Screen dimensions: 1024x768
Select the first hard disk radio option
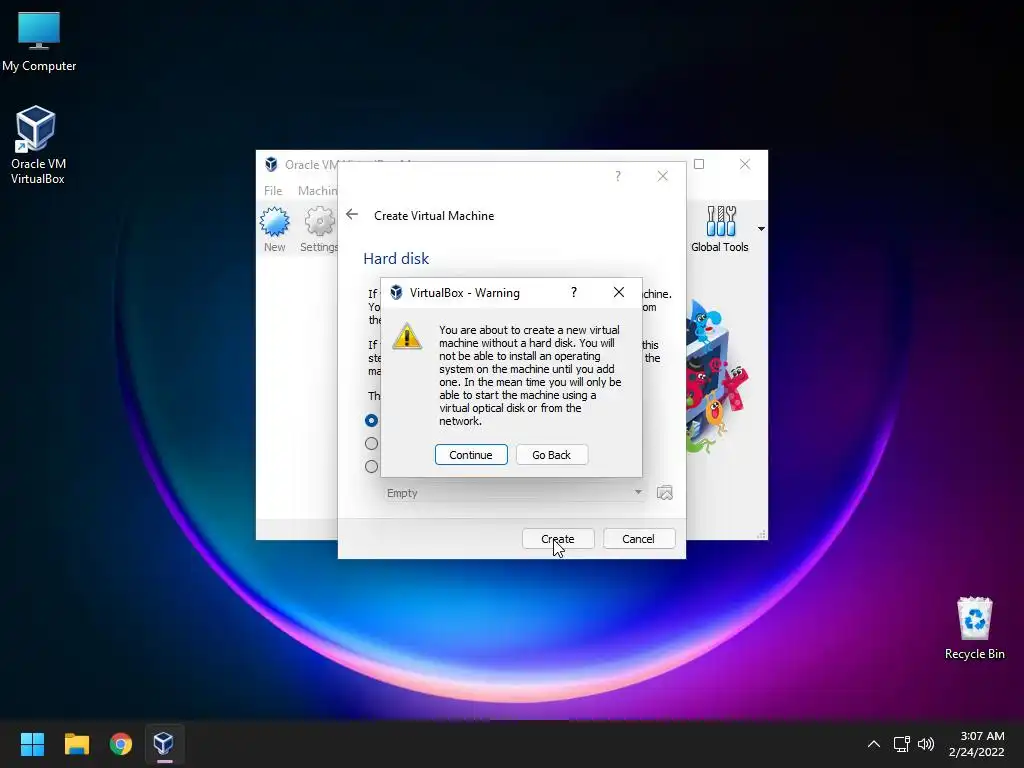point(372,421)
